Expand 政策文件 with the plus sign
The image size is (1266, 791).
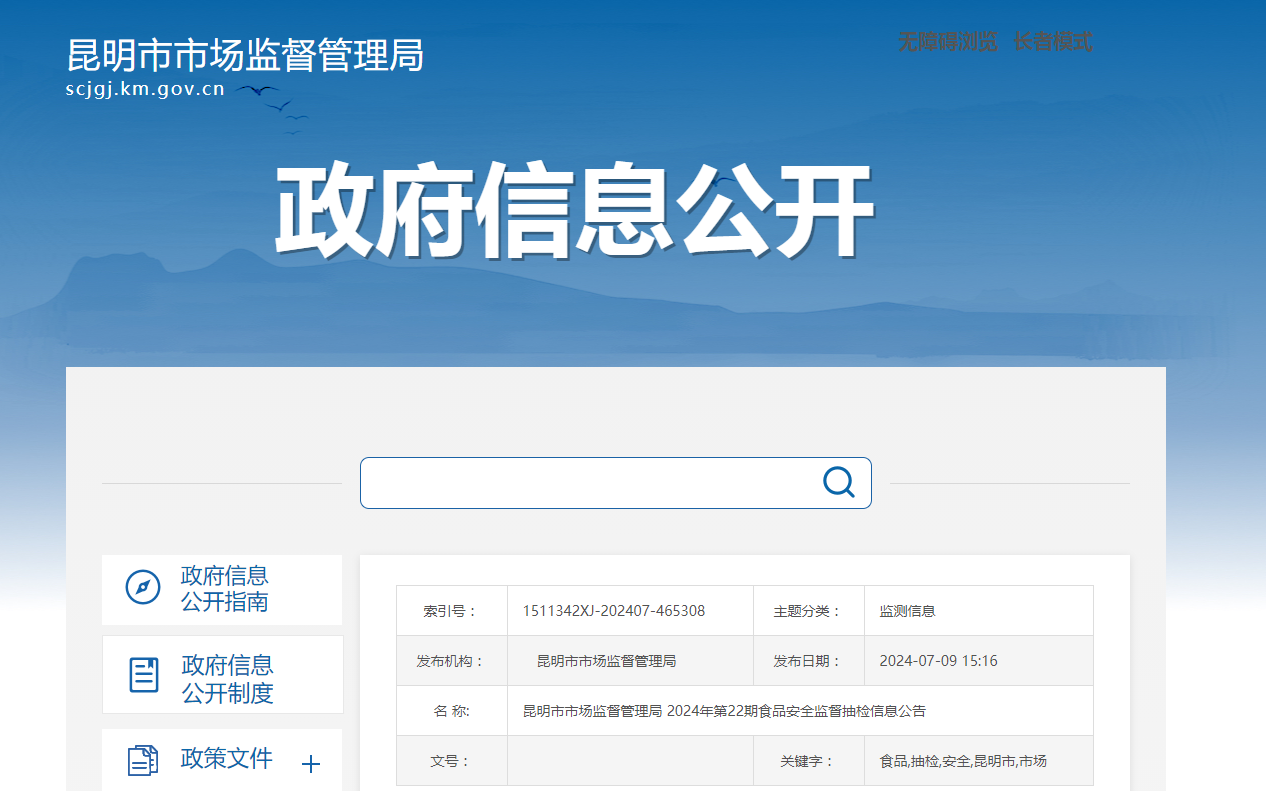pos(311,764)
